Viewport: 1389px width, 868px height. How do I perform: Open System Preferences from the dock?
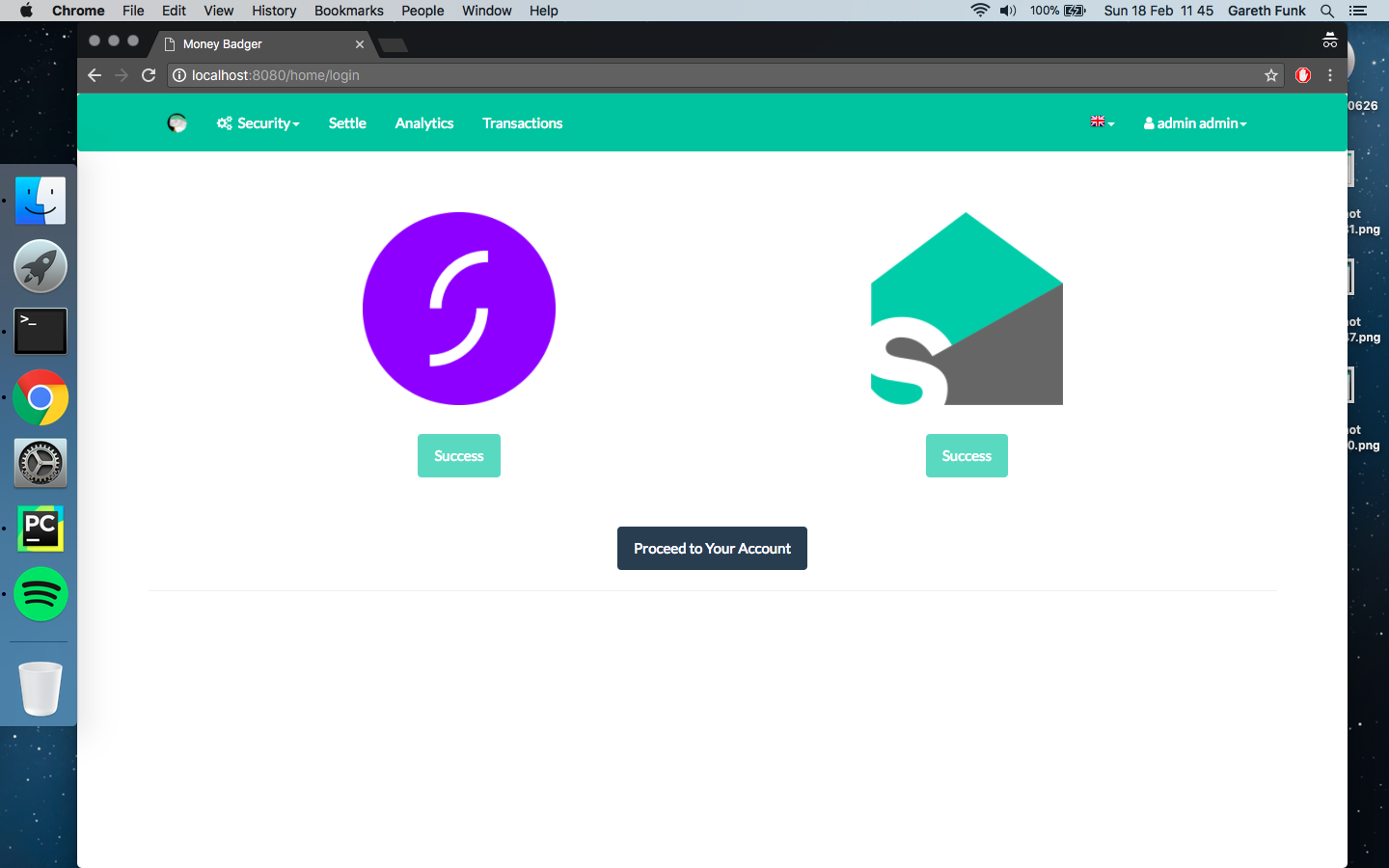41,463
